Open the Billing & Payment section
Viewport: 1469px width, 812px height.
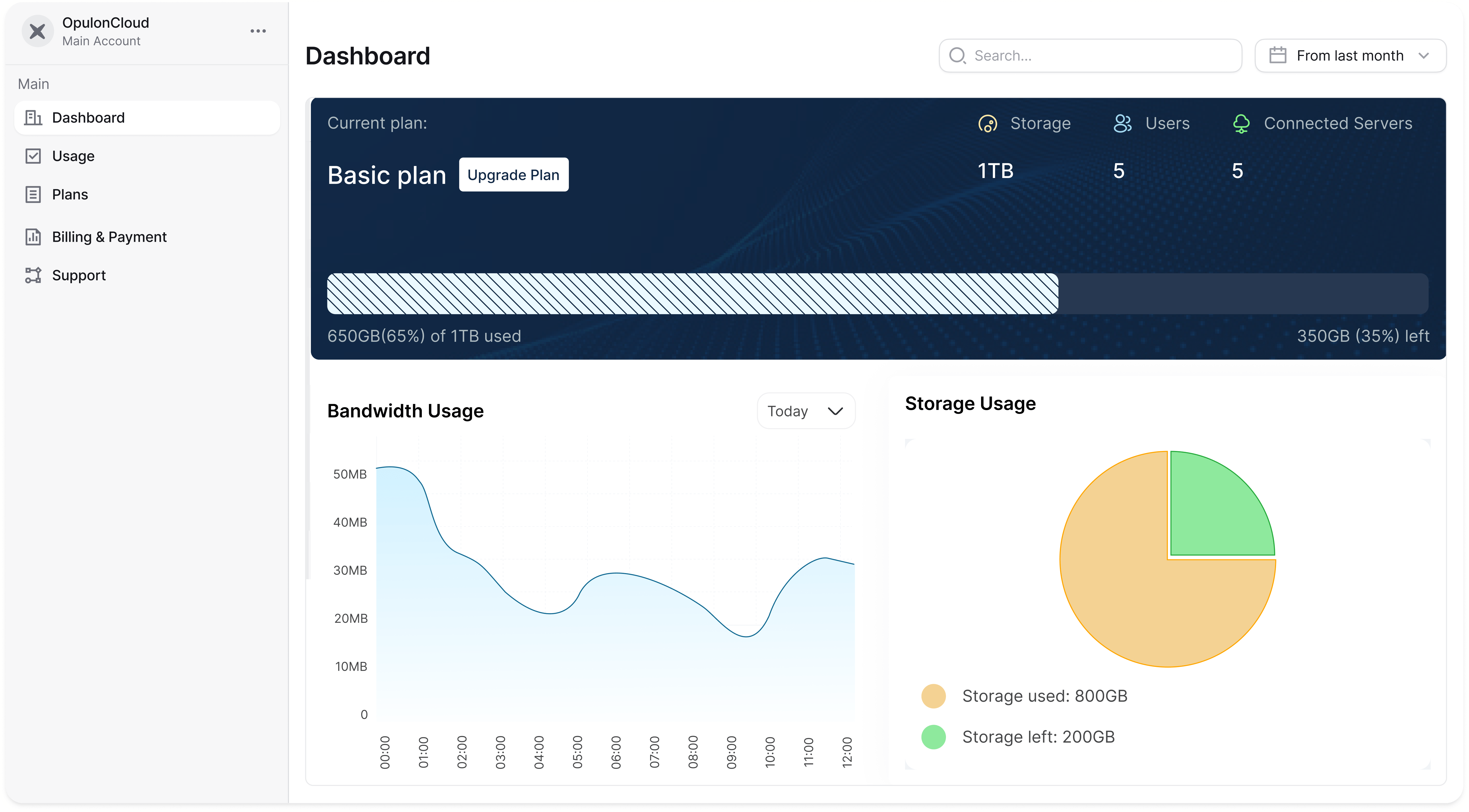[x=109, y=237]
